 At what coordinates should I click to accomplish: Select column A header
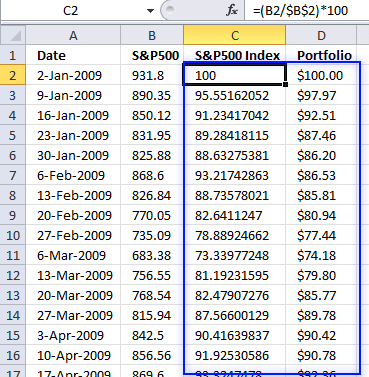[73, 35]
